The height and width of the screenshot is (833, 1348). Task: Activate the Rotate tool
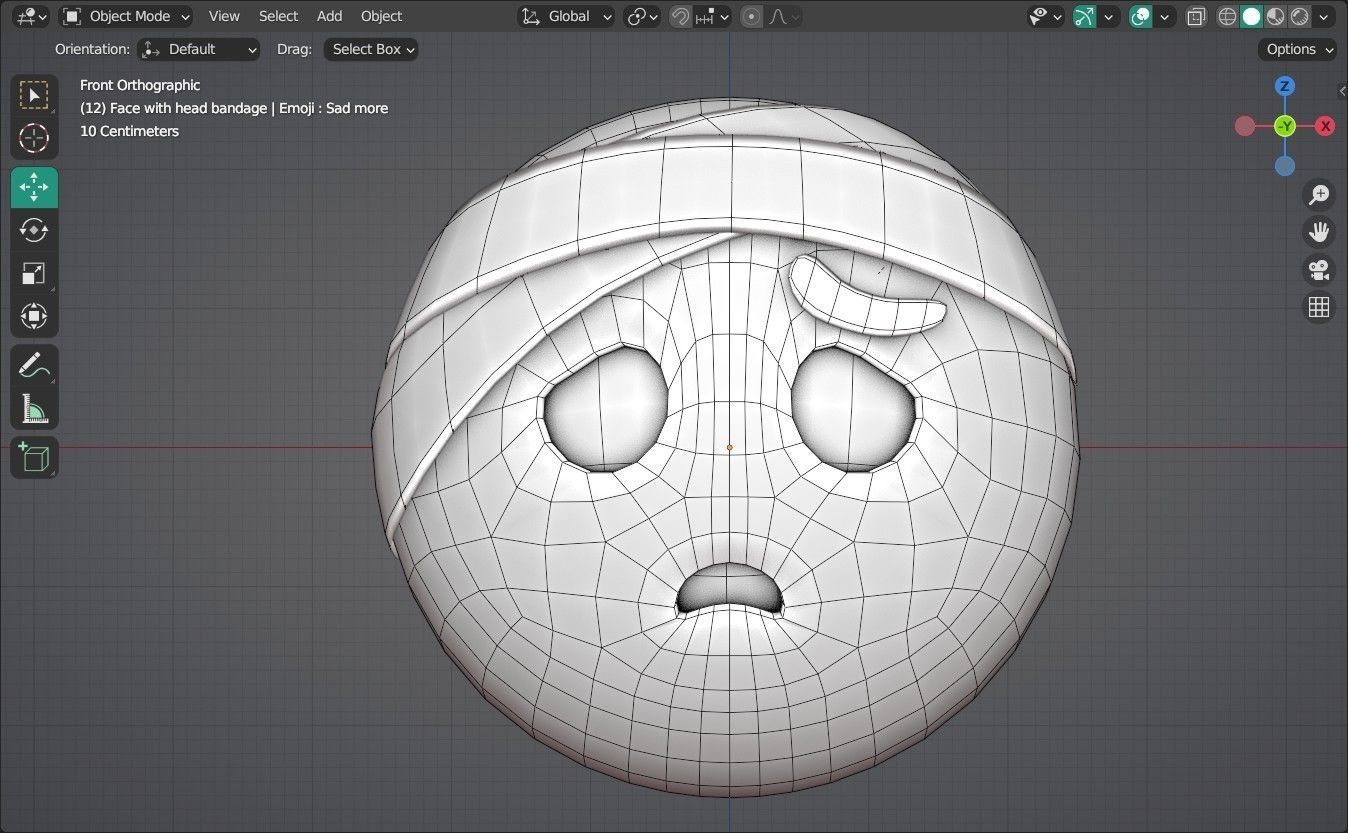(34, 231)
